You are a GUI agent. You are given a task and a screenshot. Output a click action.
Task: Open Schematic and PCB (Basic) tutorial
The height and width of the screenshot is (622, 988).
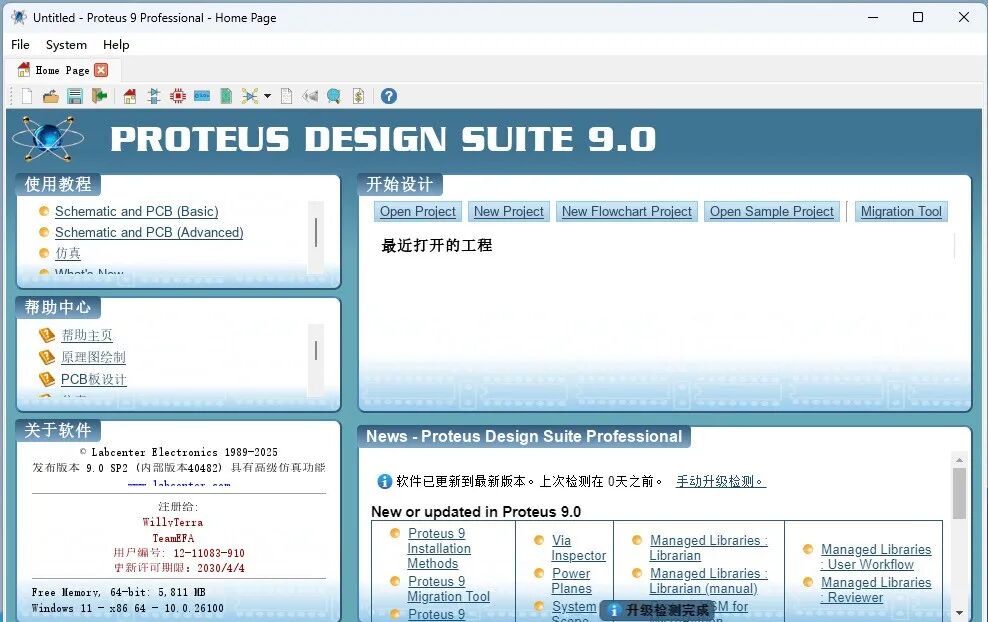[137, 212]
